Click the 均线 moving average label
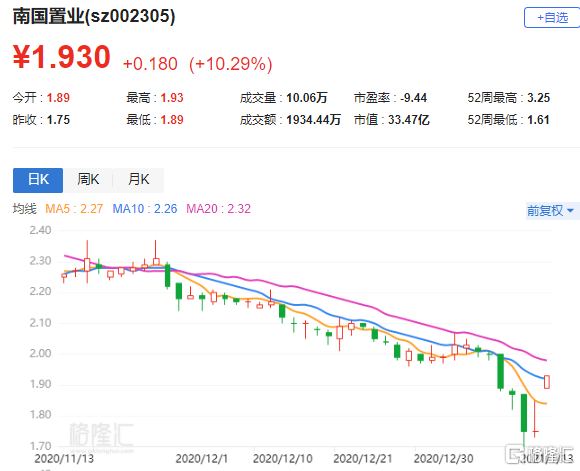This screenshot has width=580, height=471. 24,209
